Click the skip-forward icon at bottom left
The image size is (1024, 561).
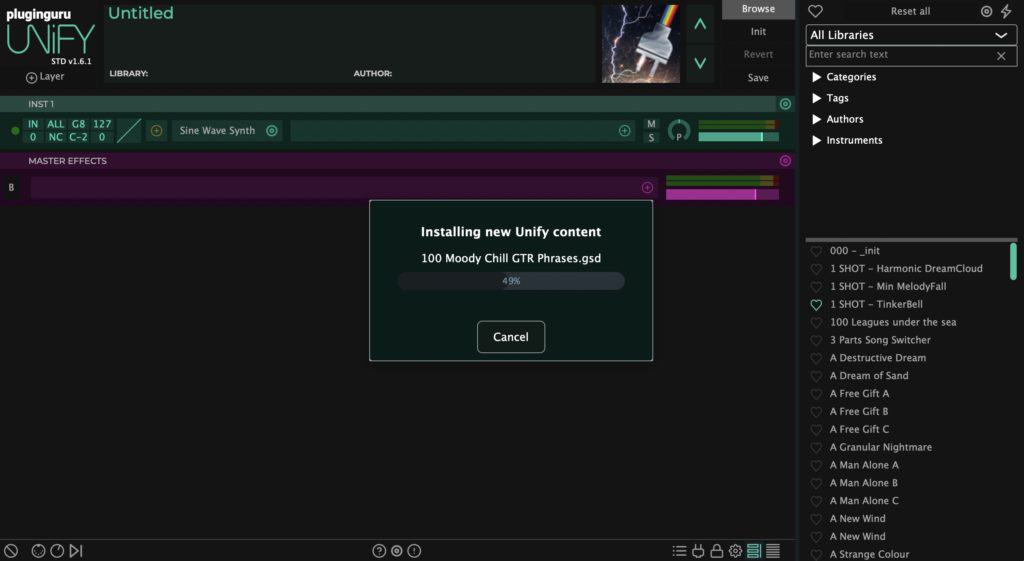point(76,551)
